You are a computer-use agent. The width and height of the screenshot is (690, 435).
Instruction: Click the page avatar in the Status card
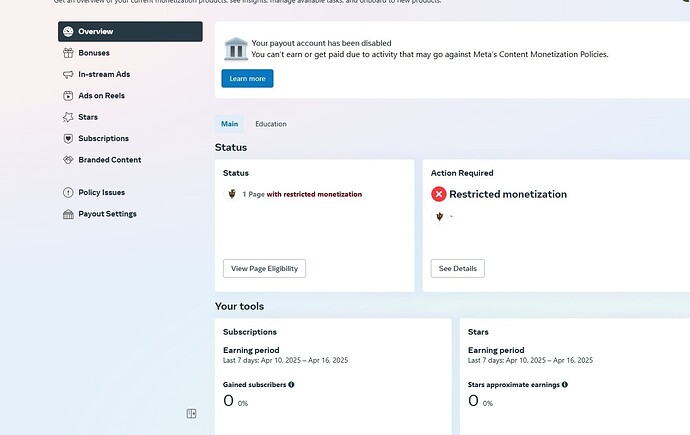click(231, 194)
